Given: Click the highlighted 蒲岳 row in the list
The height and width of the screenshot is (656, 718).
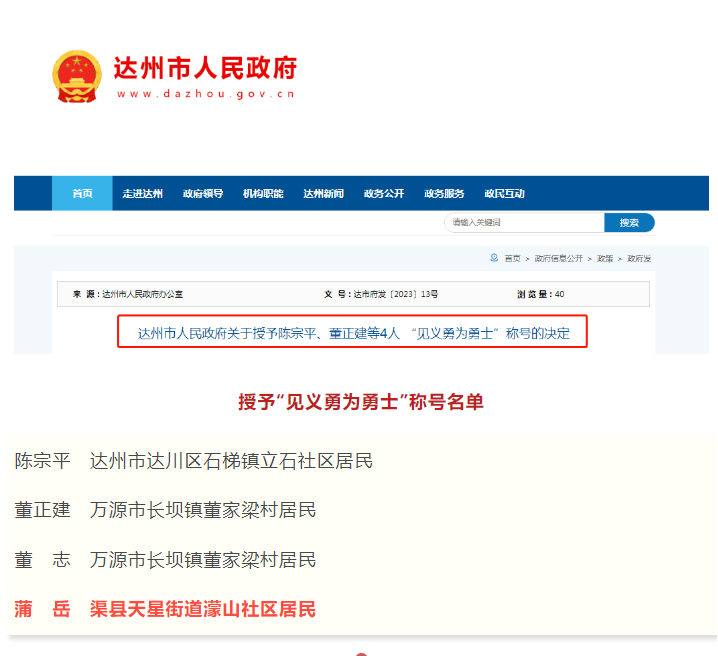Looking at the screenshot, I should click(165, 609).
